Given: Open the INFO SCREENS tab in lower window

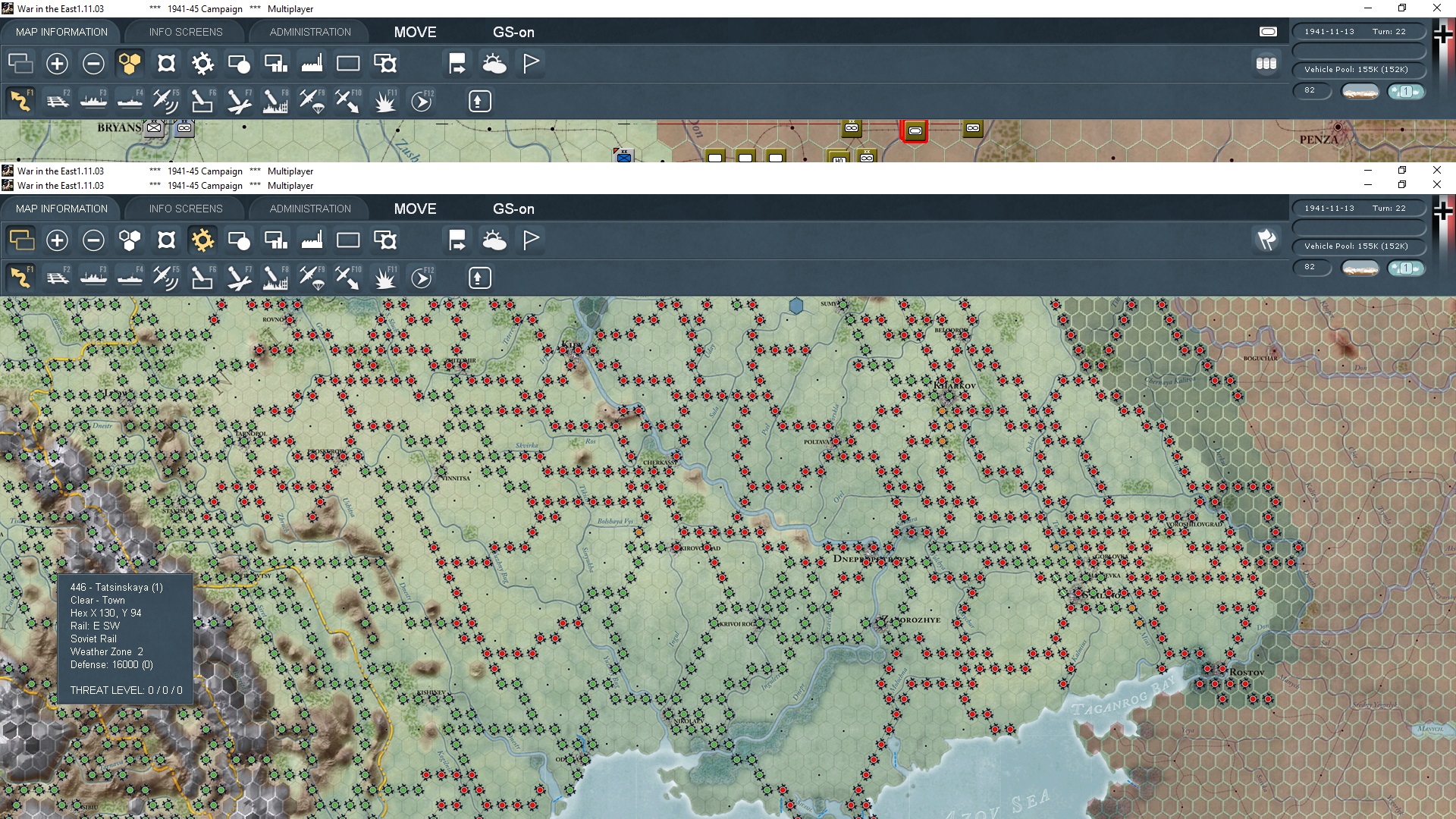Looking at the screenshot, I should (x=186, y=209).
